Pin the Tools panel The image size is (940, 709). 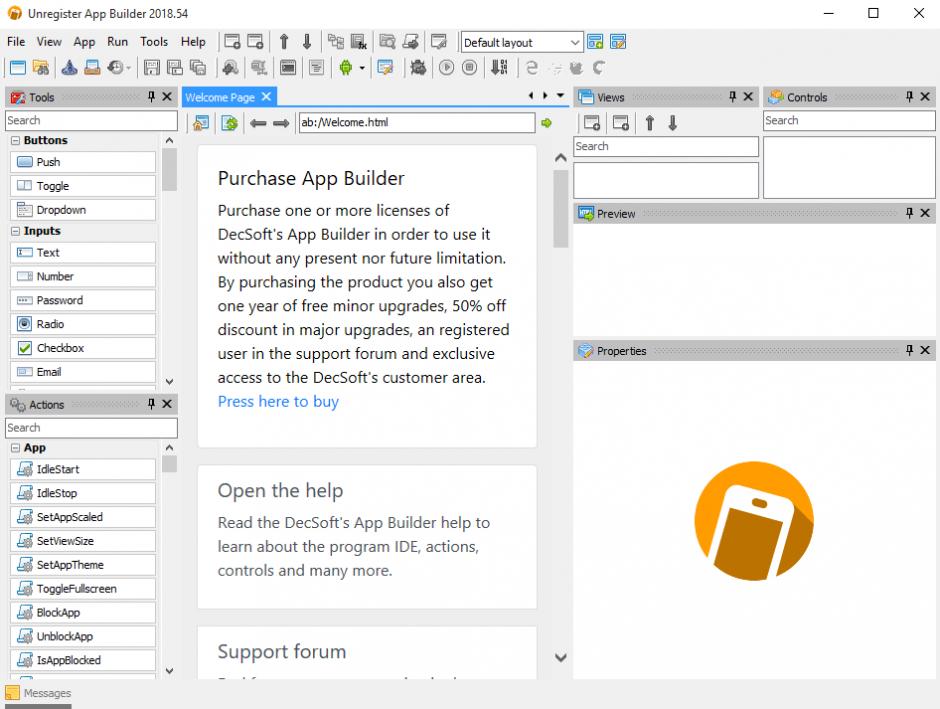pyautogui.click(x=152, y=96)
